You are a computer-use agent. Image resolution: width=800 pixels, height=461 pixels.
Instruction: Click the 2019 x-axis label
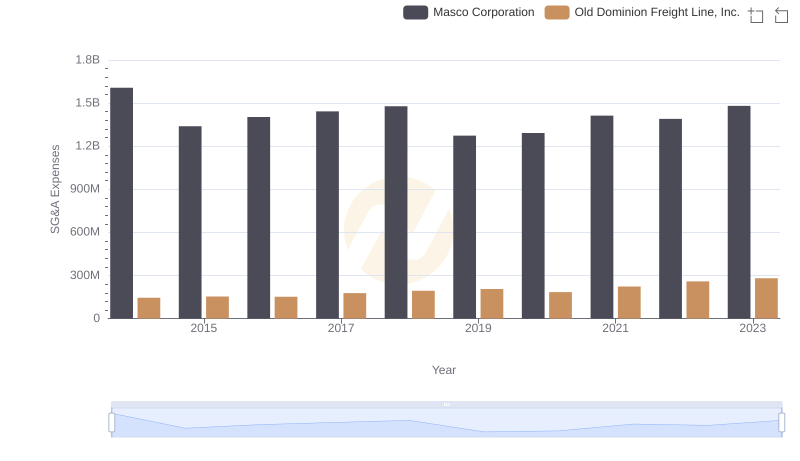(478, 328)
